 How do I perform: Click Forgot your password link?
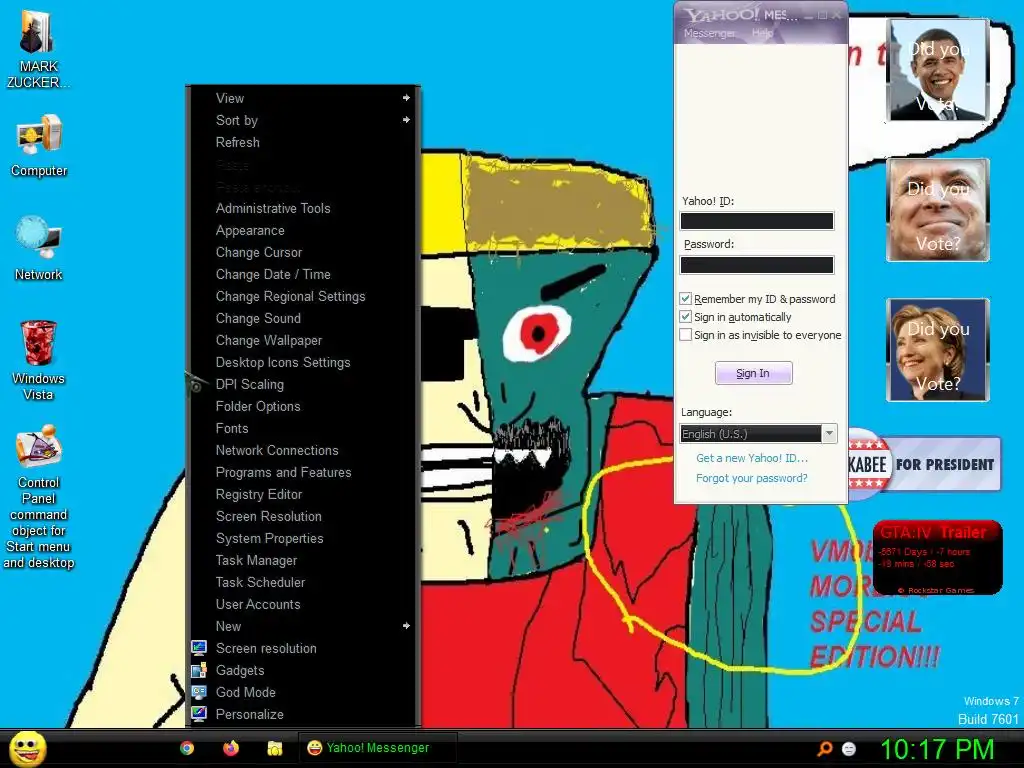tap(752, 478)
